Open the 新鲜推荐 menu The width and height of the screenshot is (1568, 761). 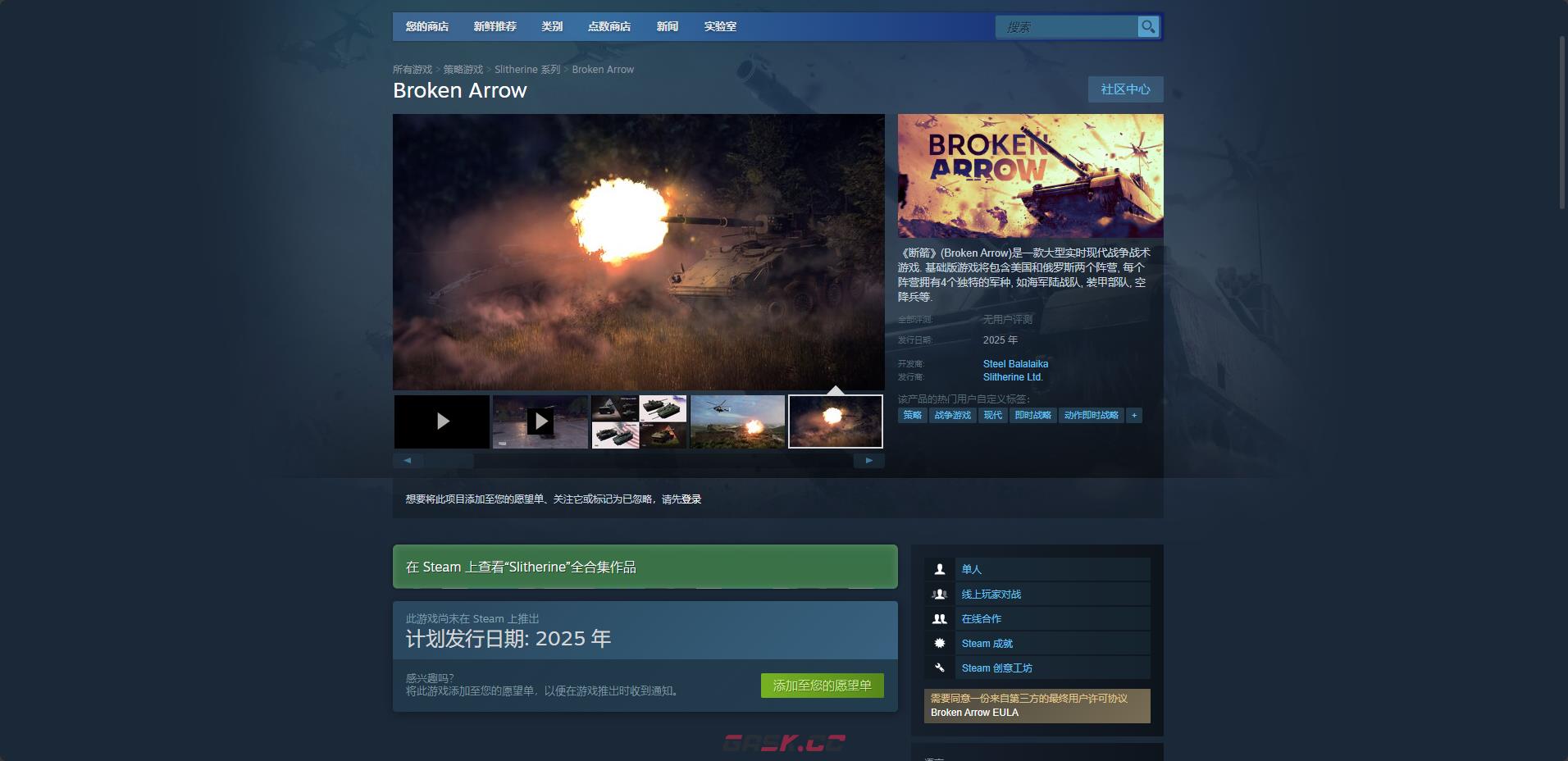click(x=495, y=26)
